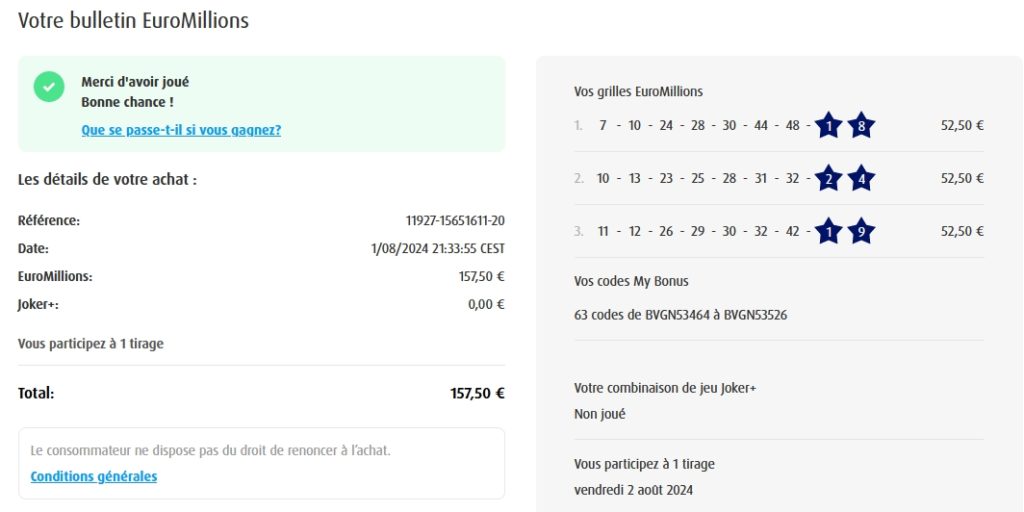
Task: Click star number 1 in grid 3
Action: point(828,232)
